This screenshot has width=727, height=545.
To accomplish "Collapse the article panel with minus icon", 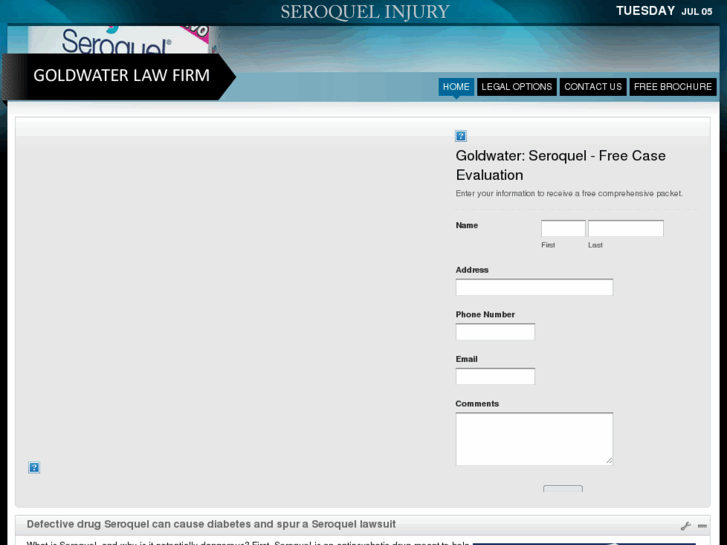I will [x=702, y=526].
